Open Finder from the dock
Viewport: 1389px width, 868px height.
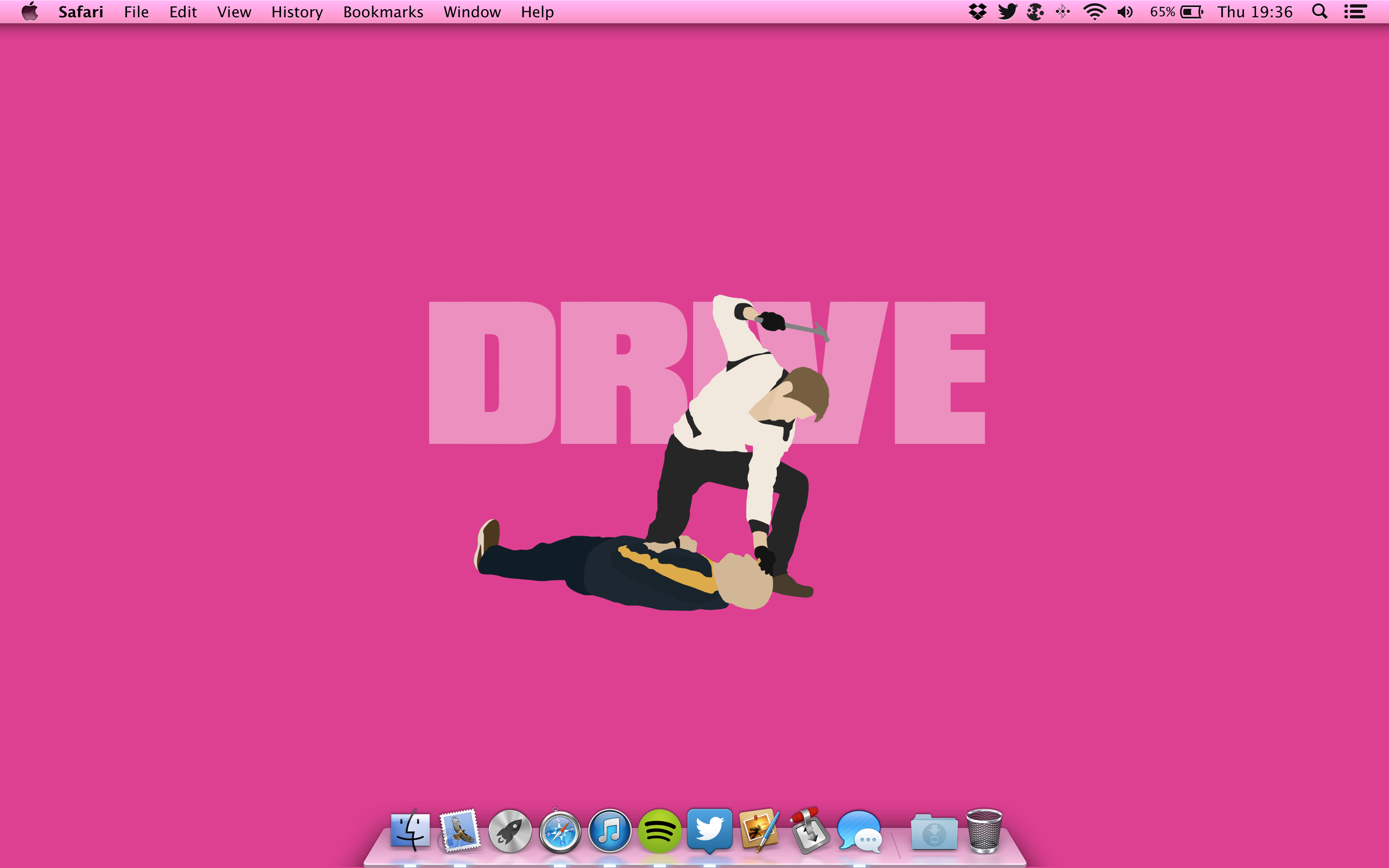pos(410,831)
